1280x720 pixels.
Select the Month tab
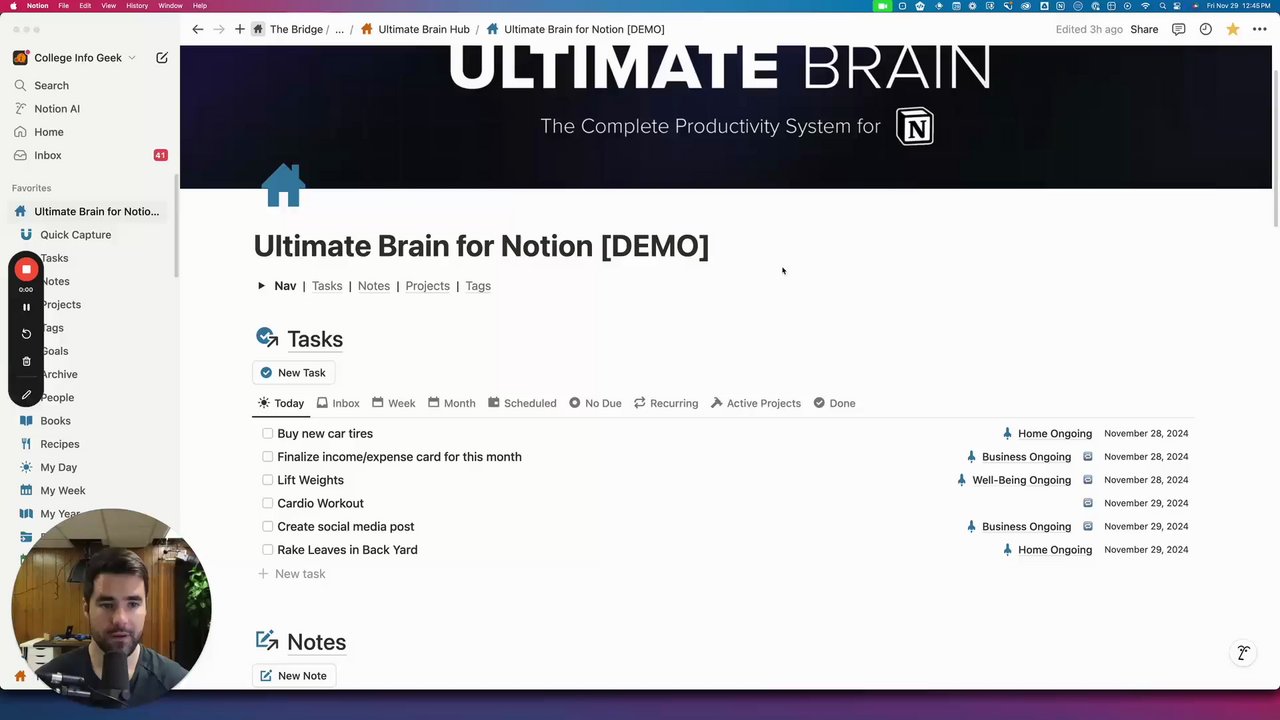point(451,403)
